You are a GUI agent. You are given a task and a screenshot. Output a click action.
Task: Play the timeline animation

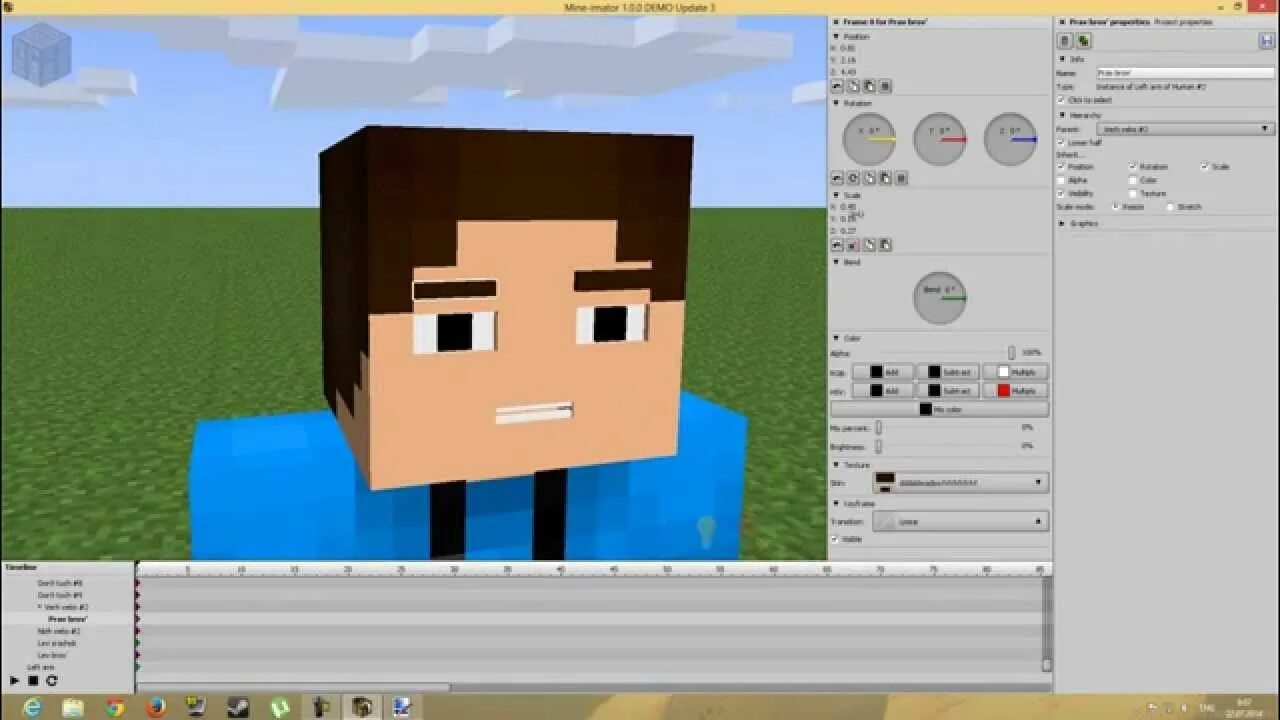(14, 681)
